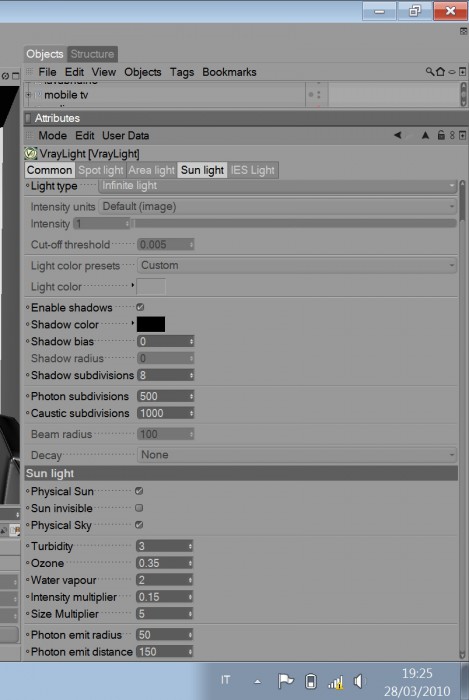Open the Intensity units dropdown
The width and height of the screenshot is (469, 700).
click(278, 207)
